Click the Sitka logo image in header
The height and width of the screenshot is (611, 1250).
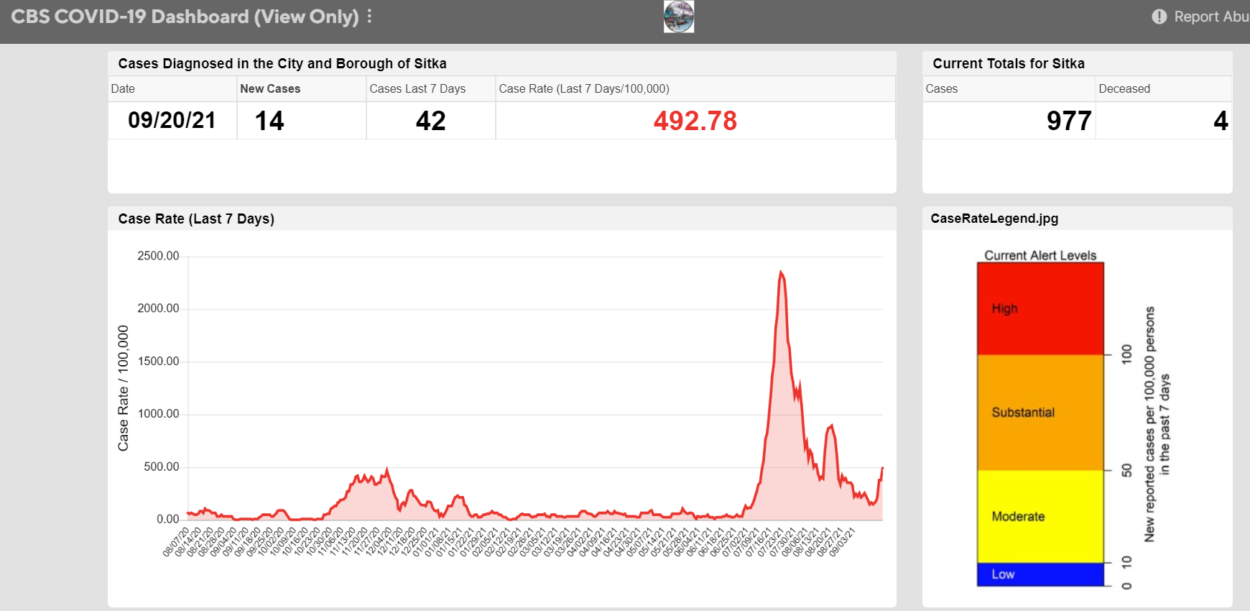[x=678, y=16]
